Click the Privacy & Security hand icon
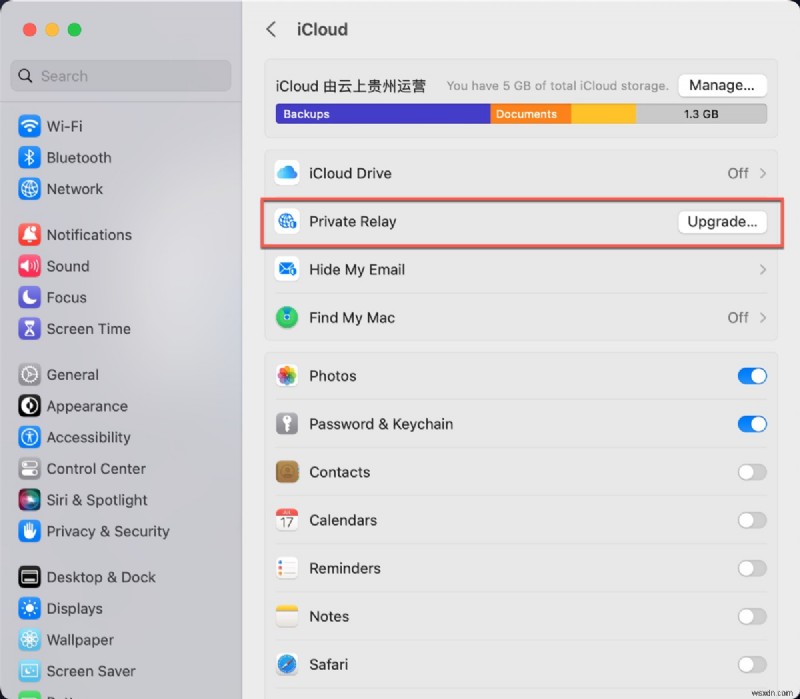 pyautogui.click(x=29, y=531)
